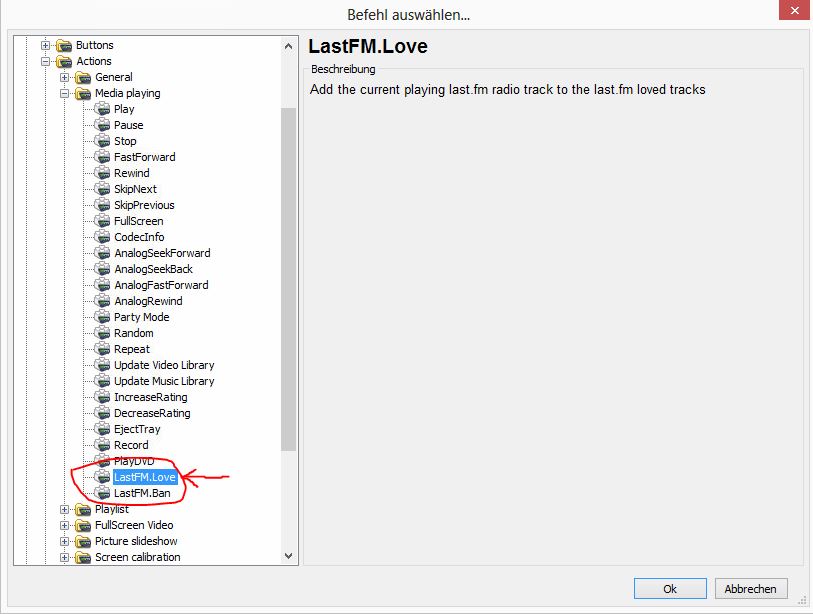
Task: Click the EjectTray action icon
Action: (103, 429)
